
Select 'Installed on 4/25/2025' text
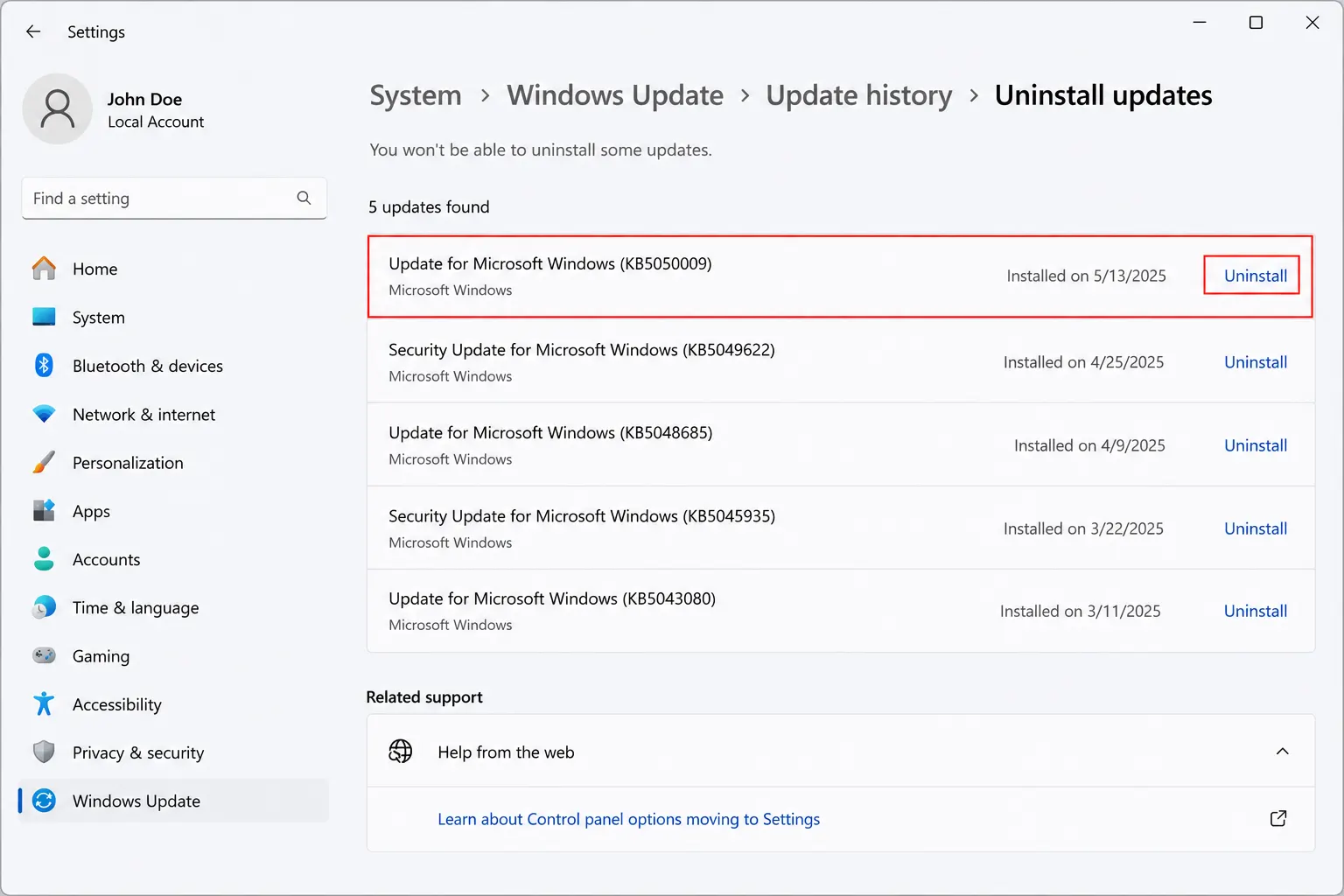1083,362
